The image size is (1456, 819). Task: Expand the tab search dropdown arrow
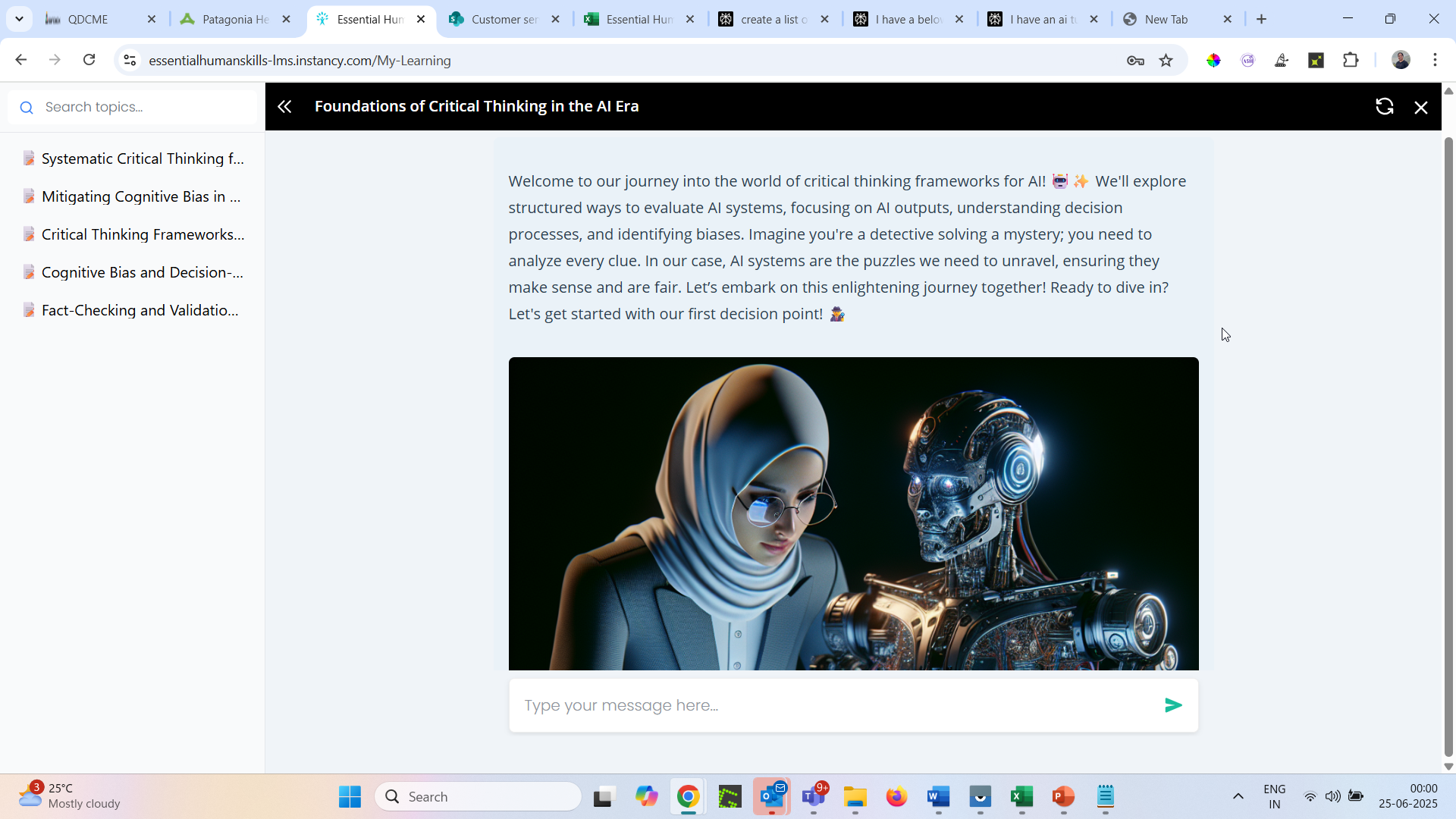tap(19, 19)
